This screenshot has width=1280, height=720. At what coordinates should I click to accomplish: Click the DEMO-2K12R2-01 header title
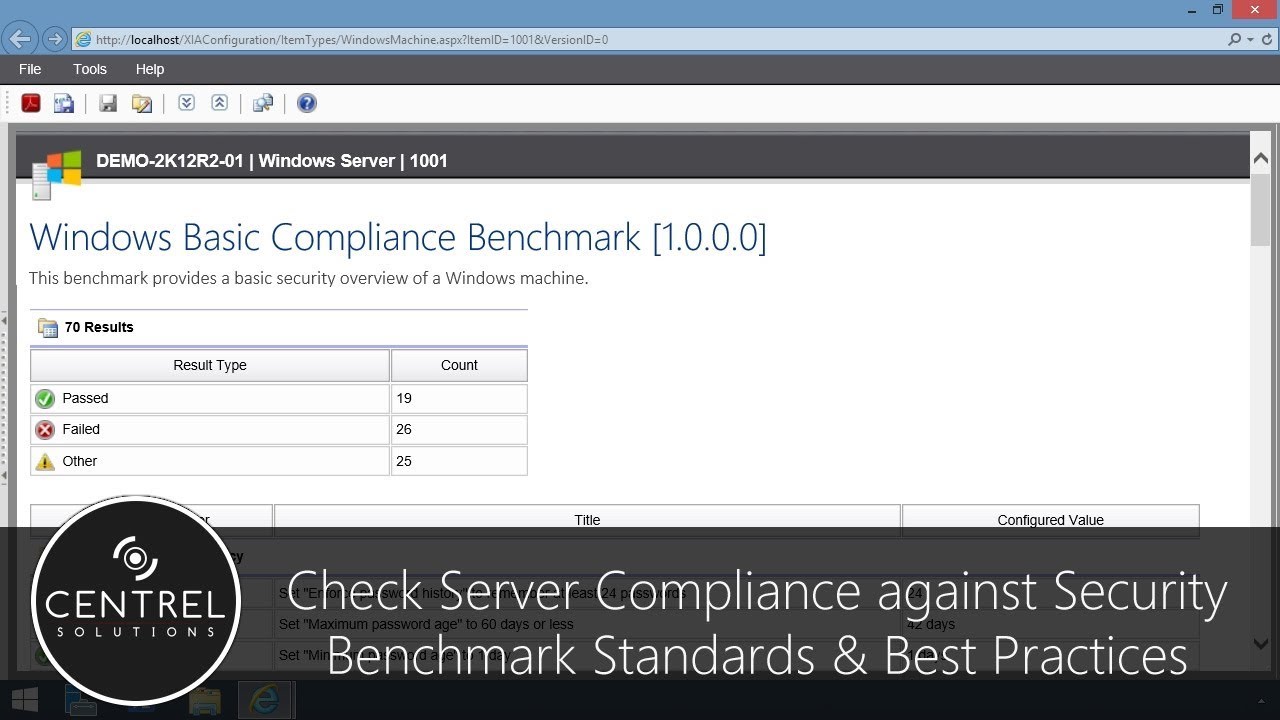(x=272, y=161)
